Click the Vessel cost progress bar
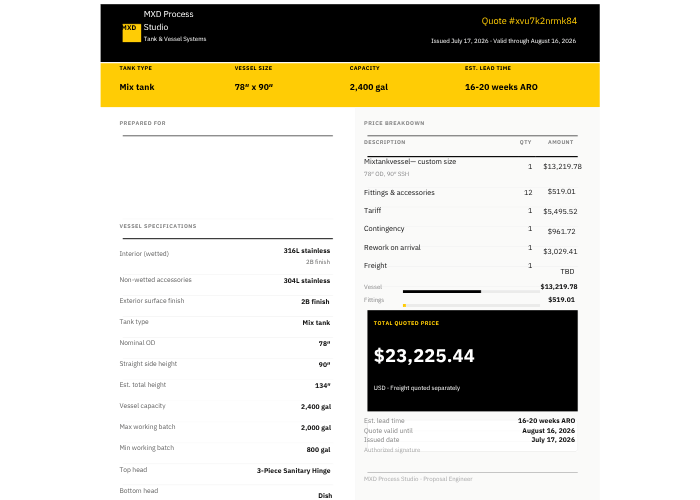Image resolution: width=700 pixels, height=500 pixels. [x=471, y=292]
